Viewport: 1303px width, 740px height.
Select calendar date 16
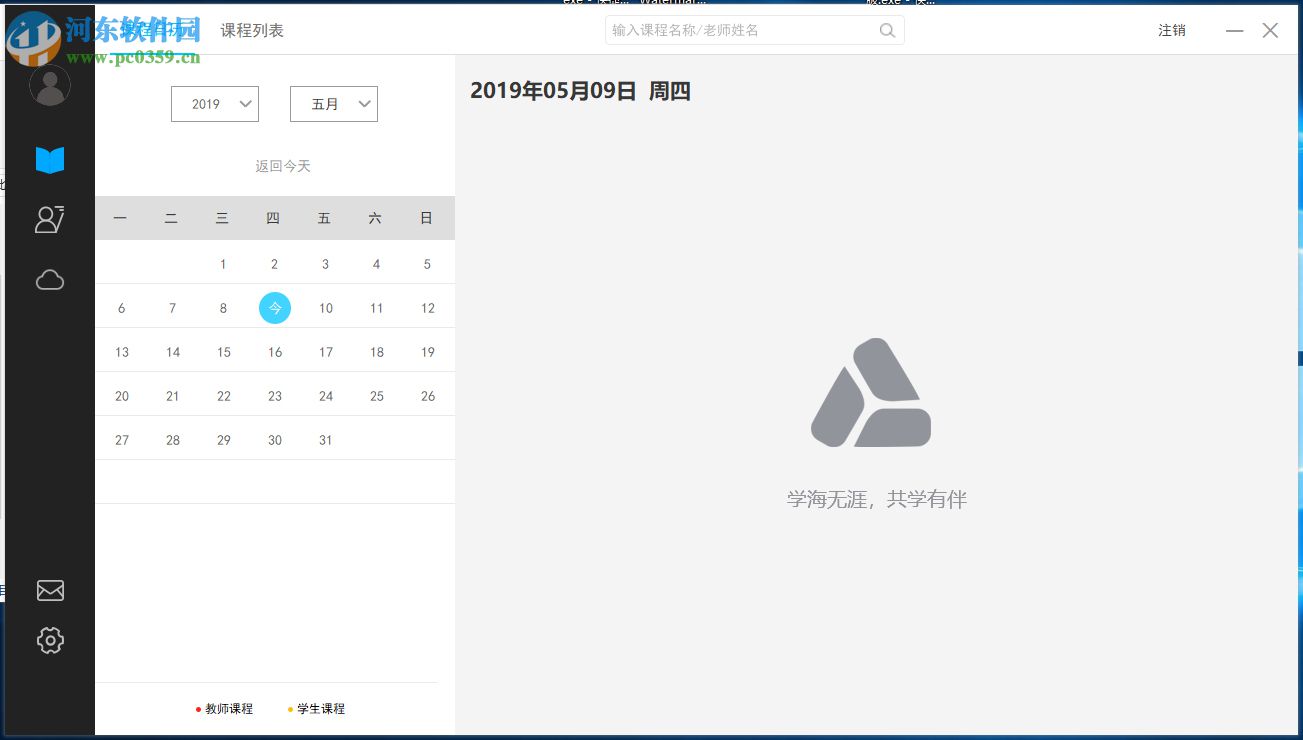coord(275,352)
